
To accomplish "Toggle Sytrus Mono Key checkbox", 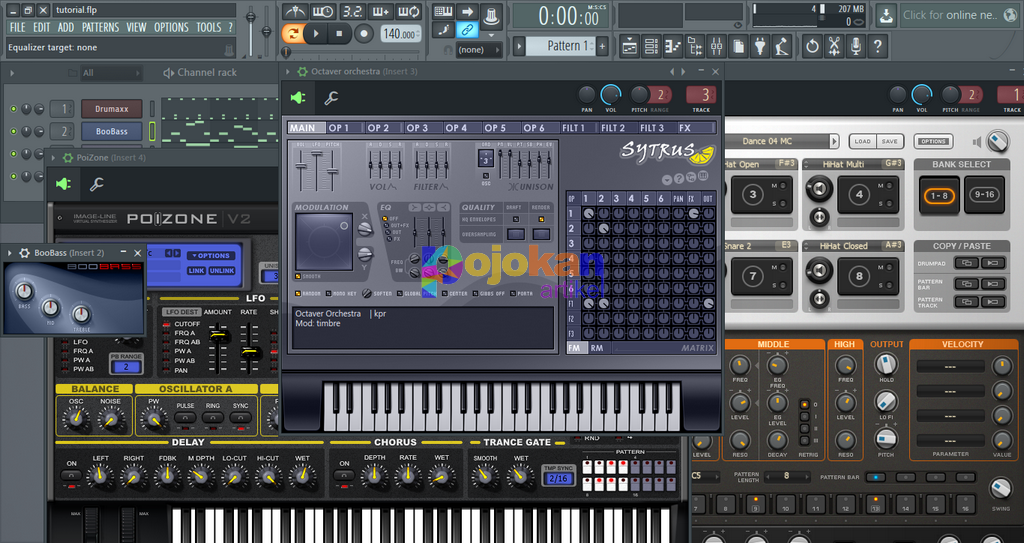I will pos(328,294).
